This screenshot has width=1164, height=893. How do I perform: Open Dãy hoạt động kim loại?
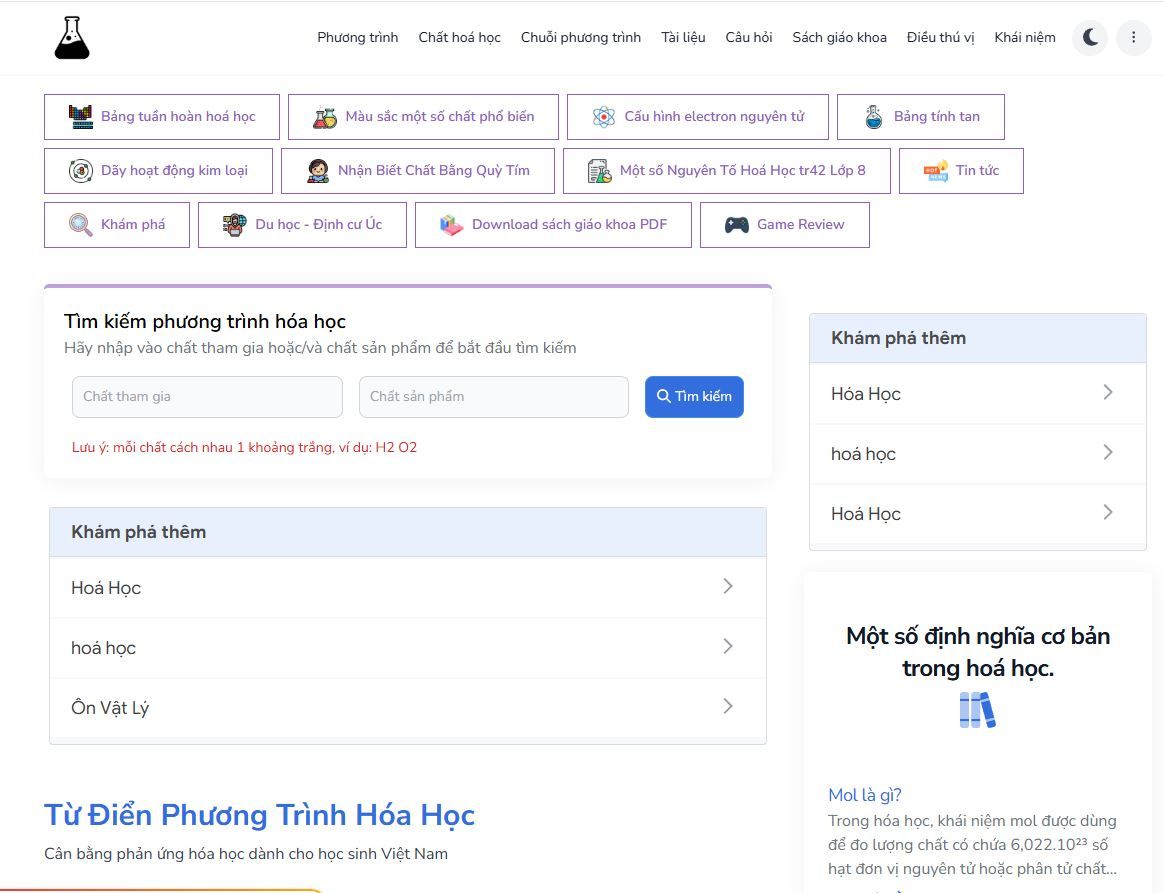coord(158,171)
